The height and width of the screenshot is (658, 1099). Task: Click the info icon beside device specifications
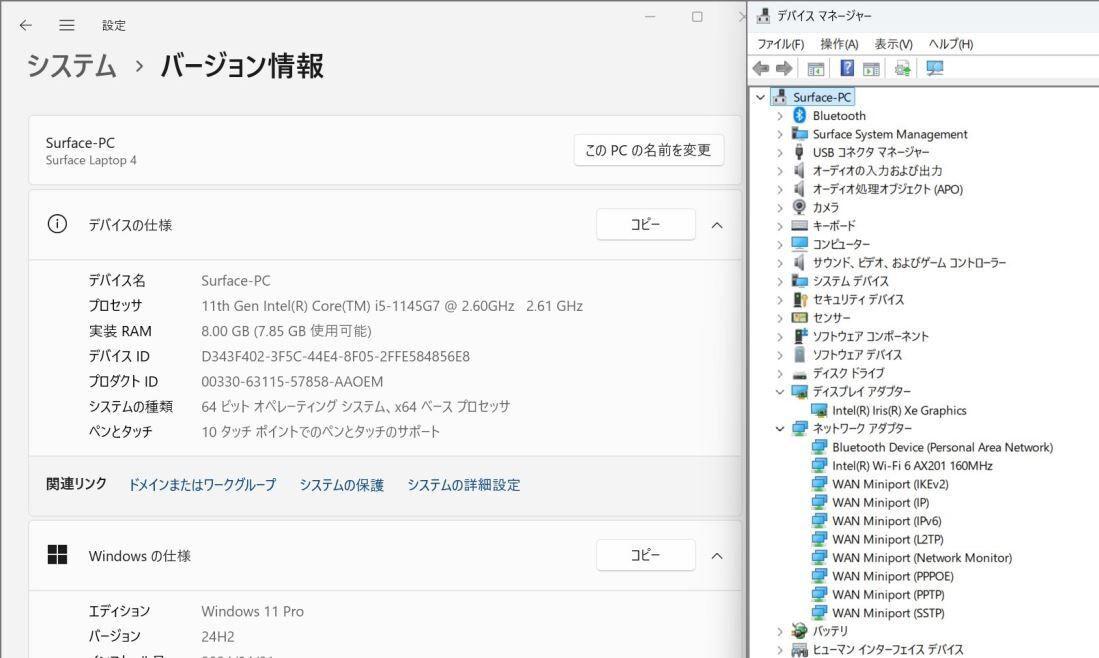pos(57,224)
